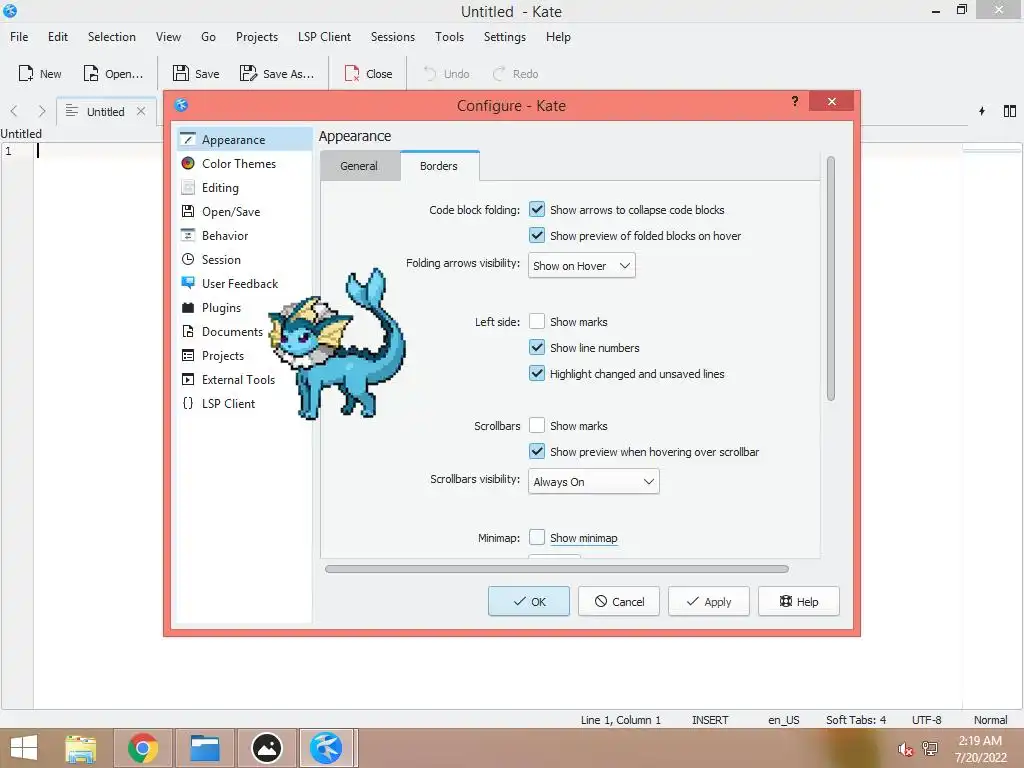Open the Settings menu
This screenshot has width=1024, height=768.
pyautogui.click(x=505, y=37)
